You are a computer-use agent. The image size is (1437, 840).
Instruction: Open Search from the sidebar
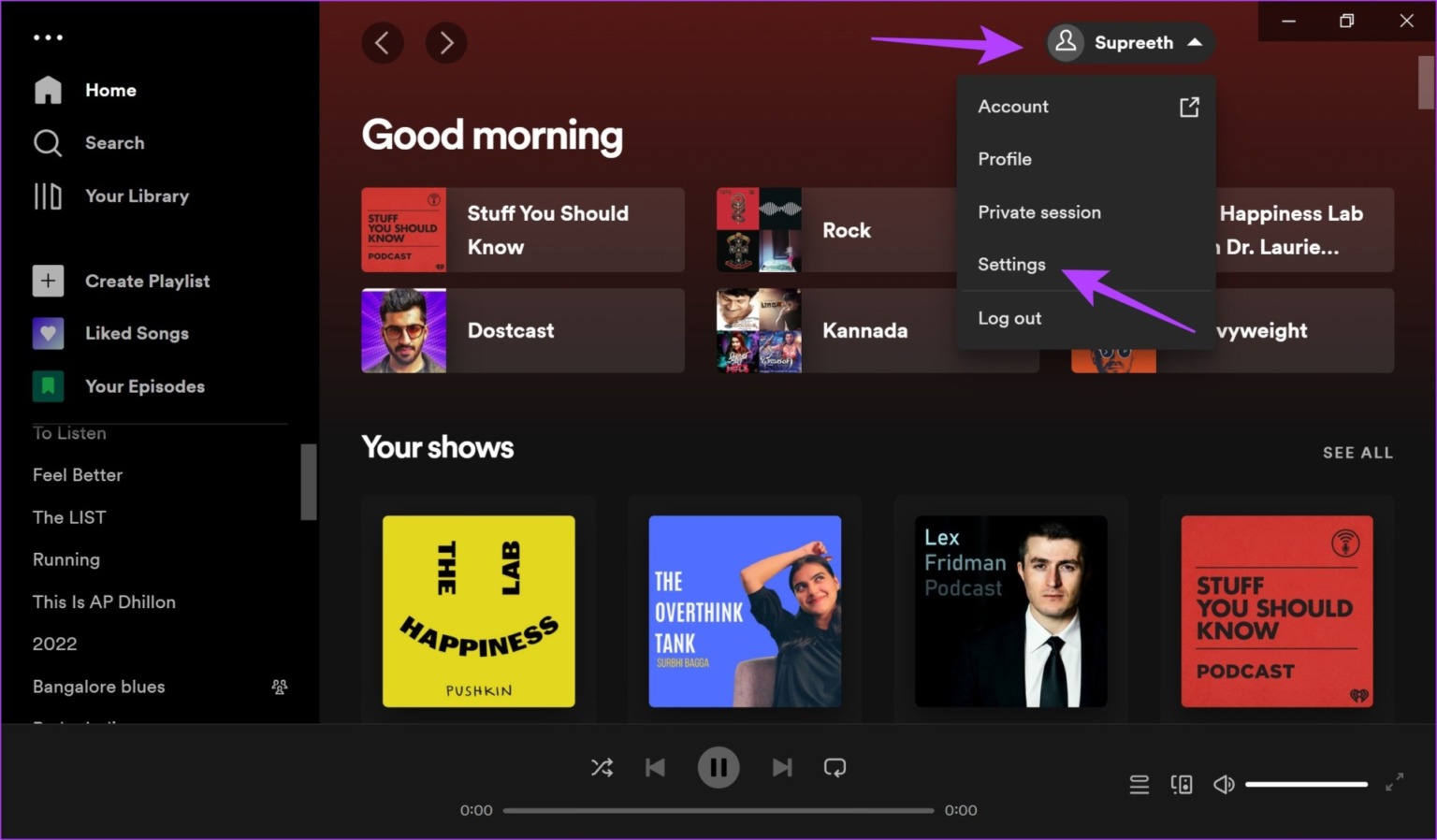tap(48, 142)
